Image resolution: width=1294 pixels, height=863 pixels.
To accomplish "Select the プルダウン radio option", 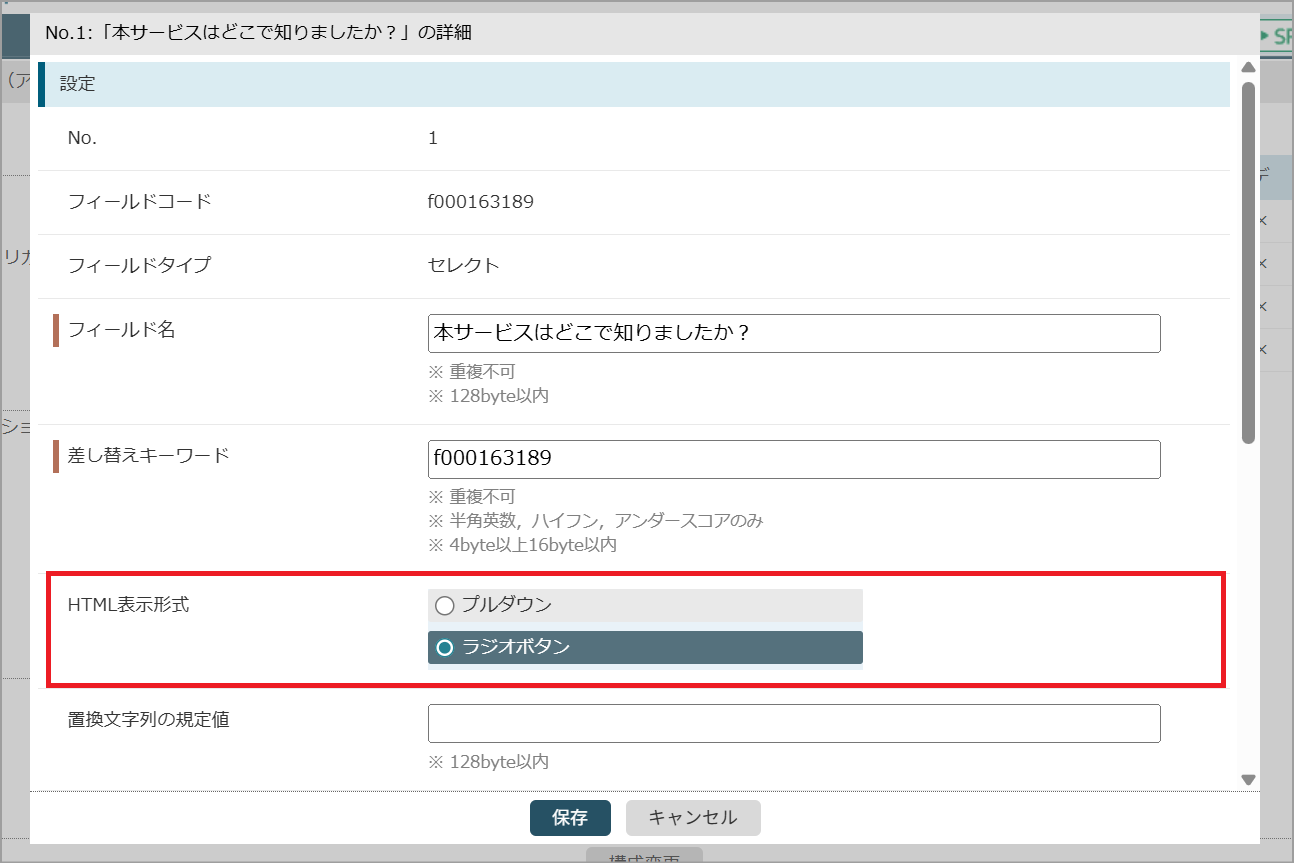I will [x=445, y=606].
